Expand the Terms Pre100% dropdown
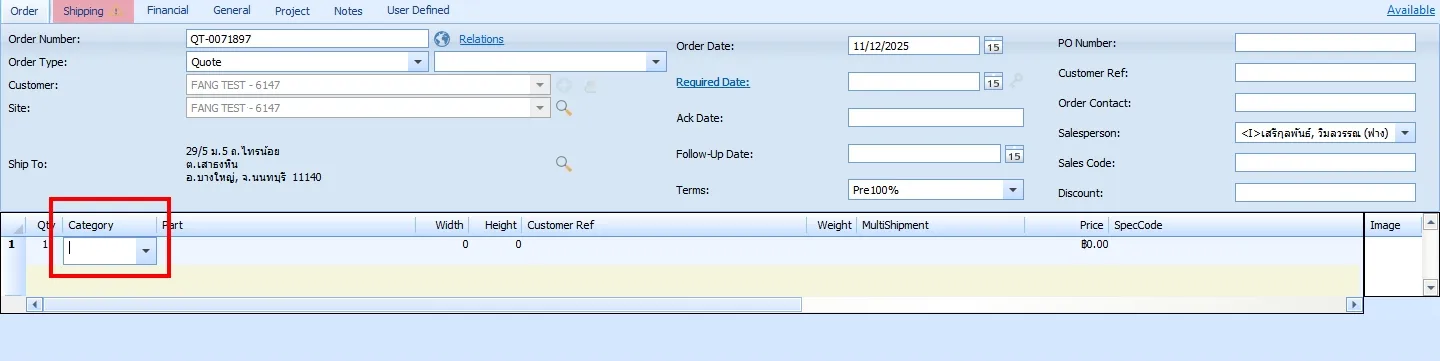This screenshot has width=1440, height=361. click(x=1014, y=190)
